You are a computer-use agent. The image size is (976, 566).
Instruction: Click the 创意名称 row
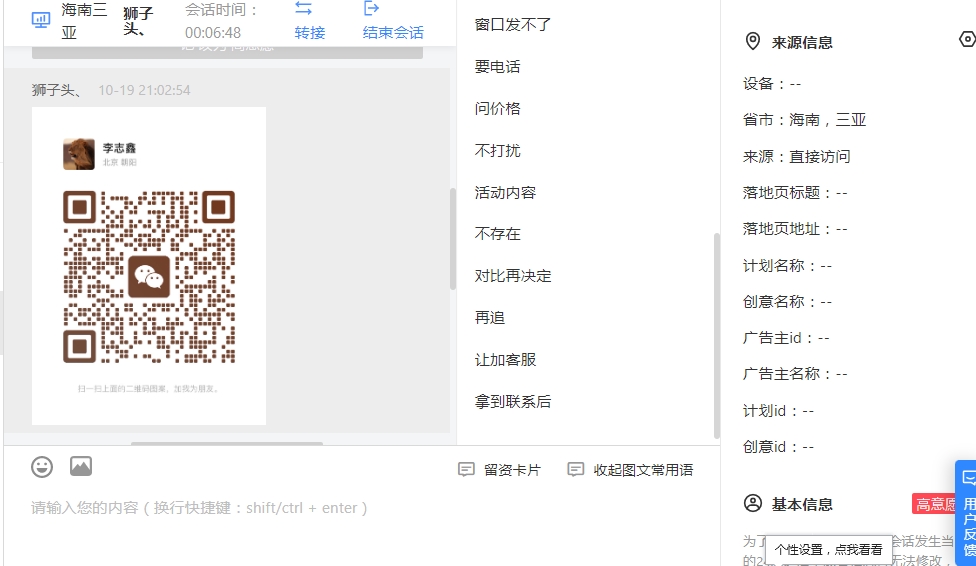coord(787,302)
